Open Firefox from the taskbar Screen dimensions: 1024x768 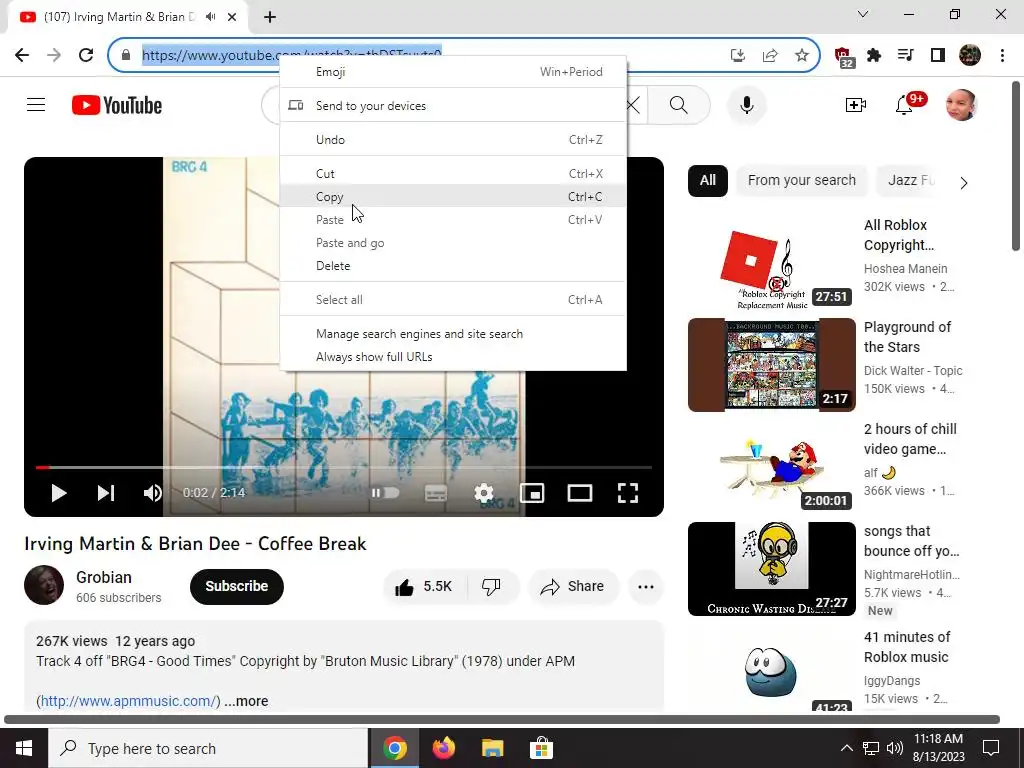[x=443, y=748]
